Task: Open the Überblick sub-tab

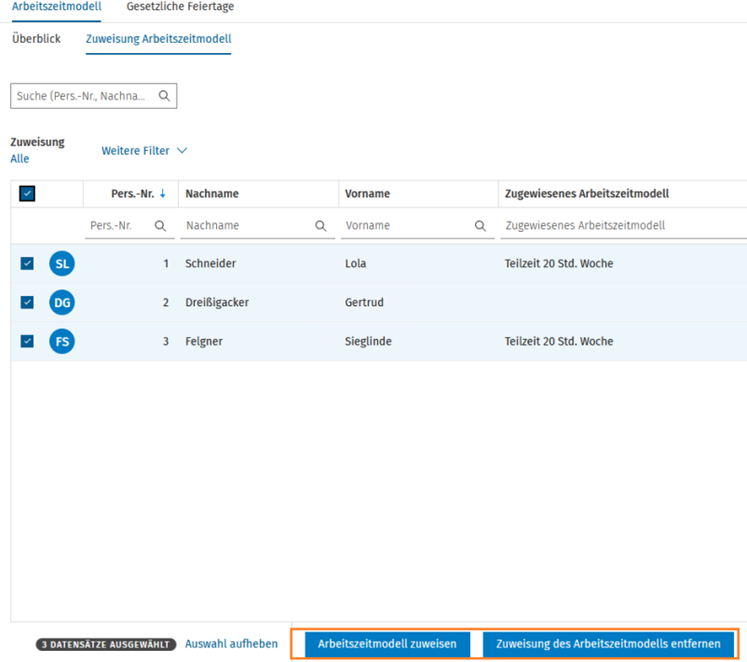Action: tap(36, 39)
